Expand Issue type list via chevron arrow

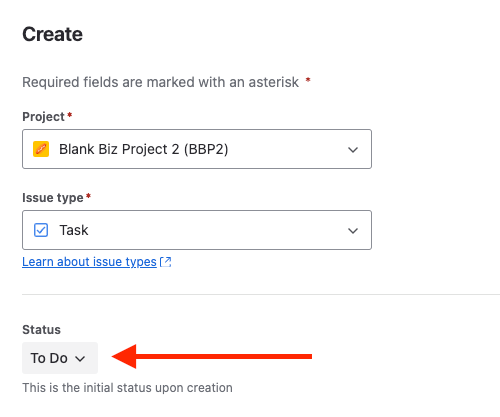pos(353,231)
